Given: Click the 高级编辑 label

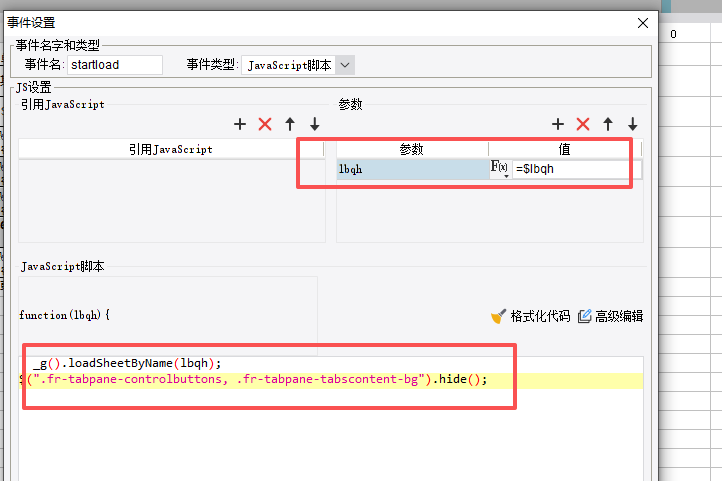Looking at the screenshot, I should 619,316.
